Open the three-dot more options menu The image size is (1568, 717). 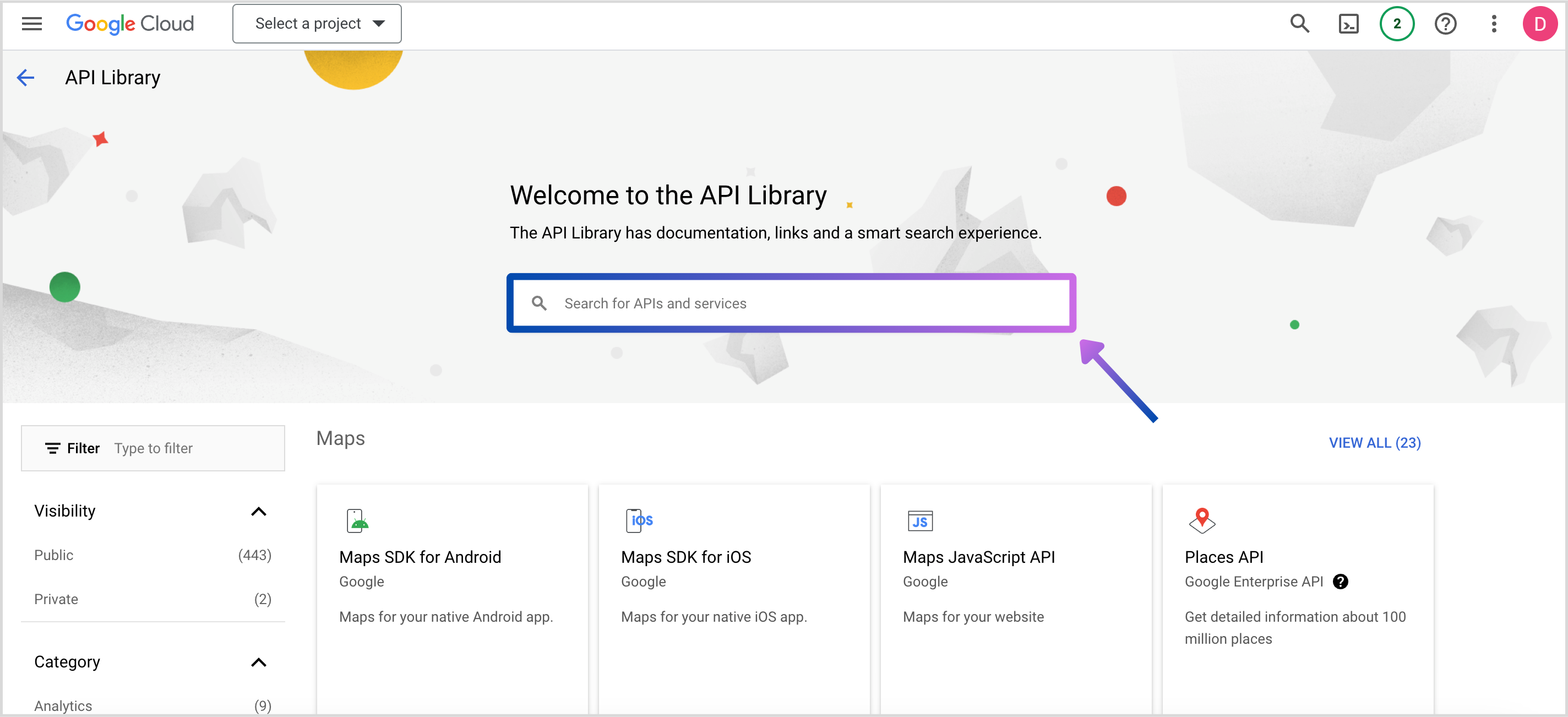pyautogui.click(x=1493, y=24)
